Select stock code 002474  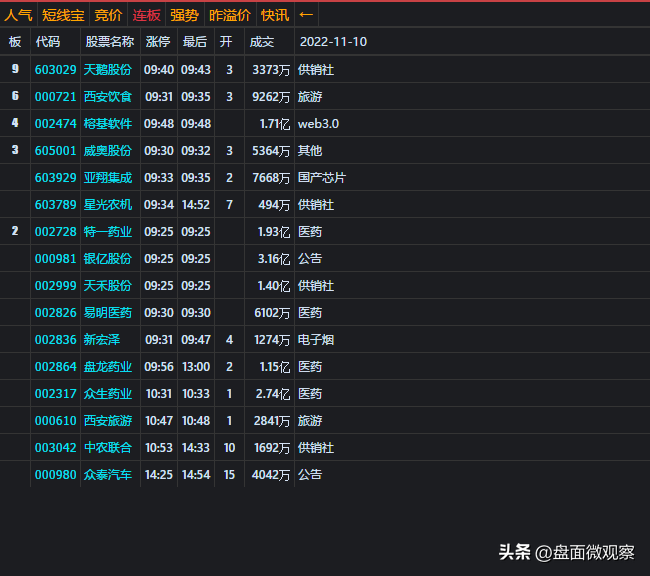56,124
